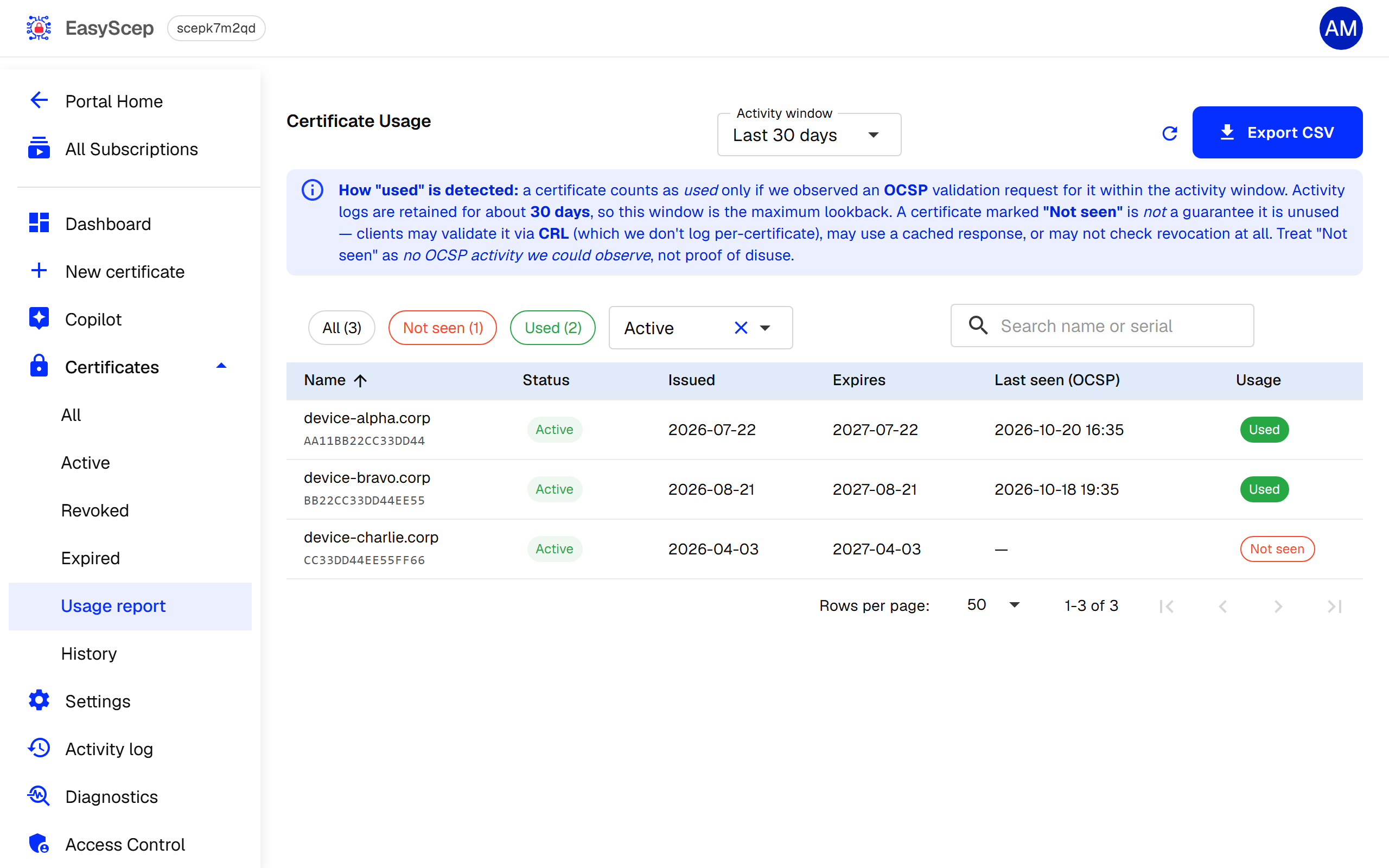Clear the Active status filter
The height and width of the screenshot is (868, 1389).
click(x=741, y=328)
